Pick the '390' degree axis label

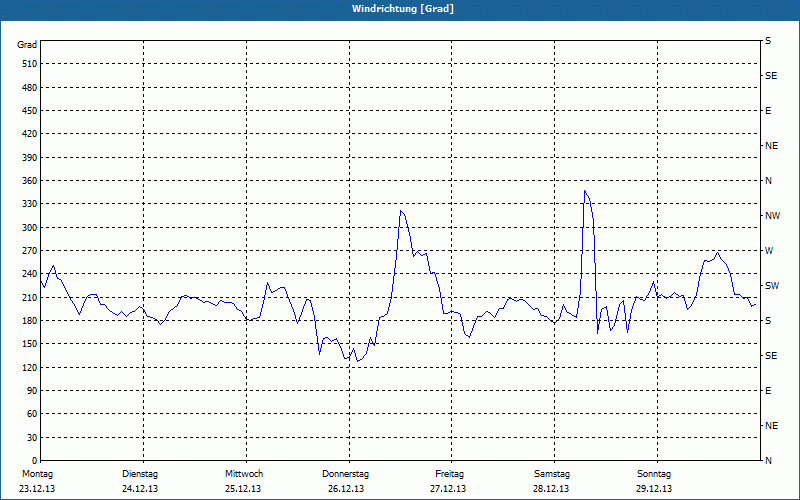(x=30, y=158)
